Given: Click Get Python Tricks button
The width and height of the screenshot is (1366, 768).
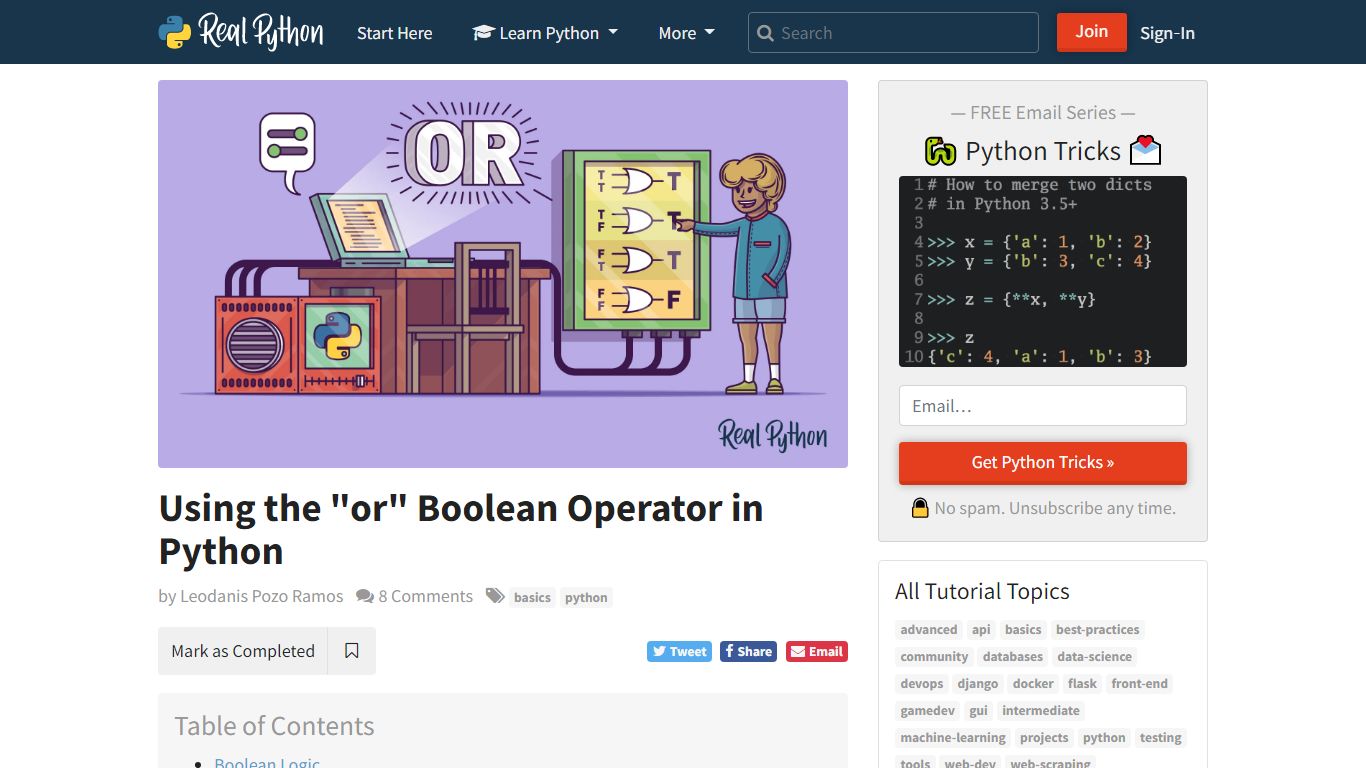Looking at the screenshot, I should 1043,463.
